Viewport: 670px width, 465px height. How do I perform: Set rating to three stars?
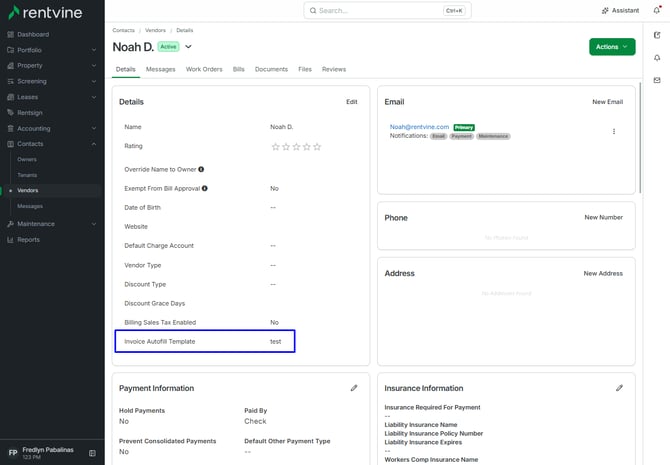tap(296, 147)
